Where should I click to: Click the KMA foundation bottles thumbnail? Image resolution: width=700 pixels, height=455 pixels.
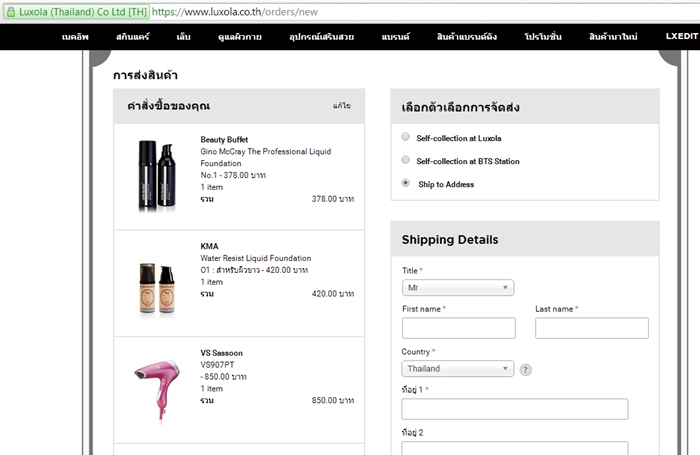click(x=157, y=289)
